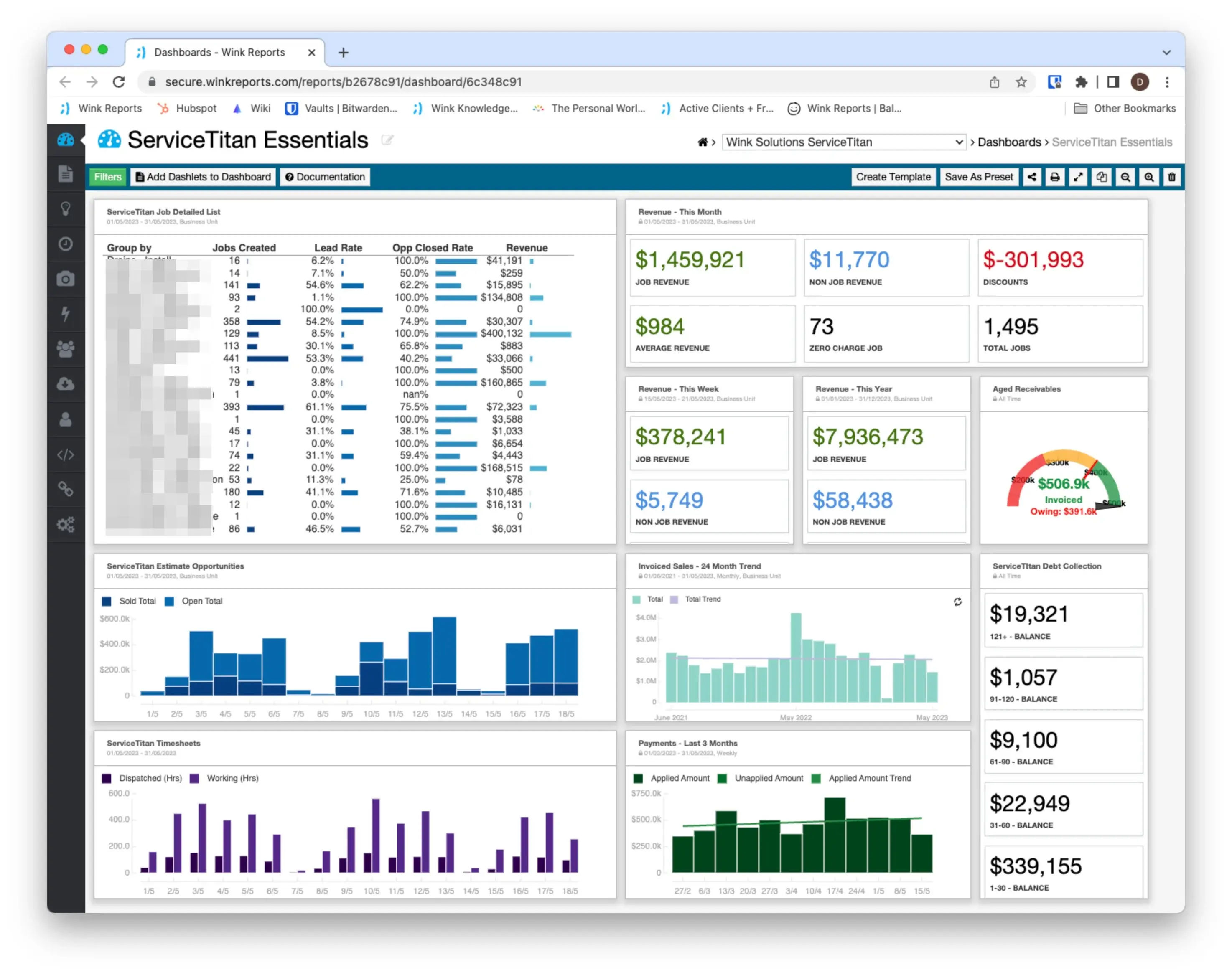Open the browser tab list chevron

1166,52
